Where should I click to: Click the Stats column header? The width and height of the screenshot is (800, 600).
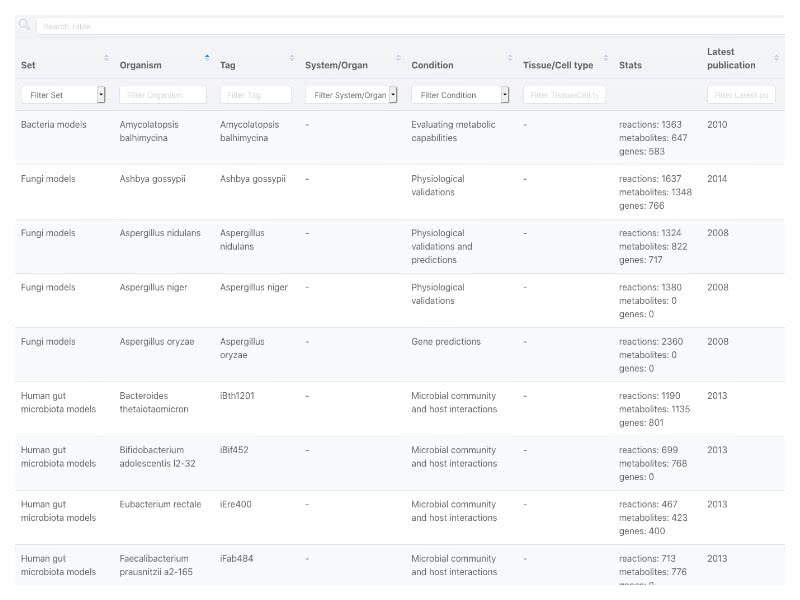tap(631, 66)
